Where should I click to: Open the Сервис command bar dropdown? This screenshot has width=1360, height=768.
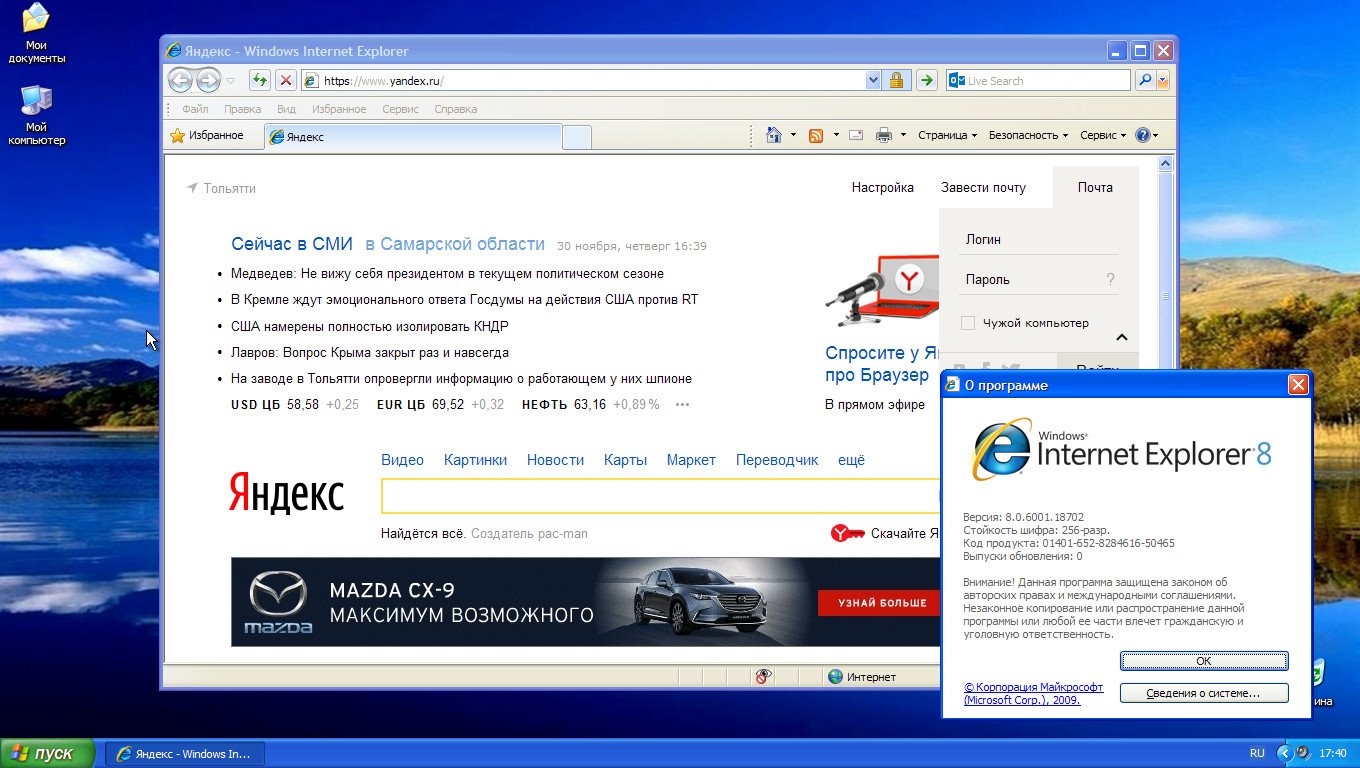click(x=1103, y=135)
